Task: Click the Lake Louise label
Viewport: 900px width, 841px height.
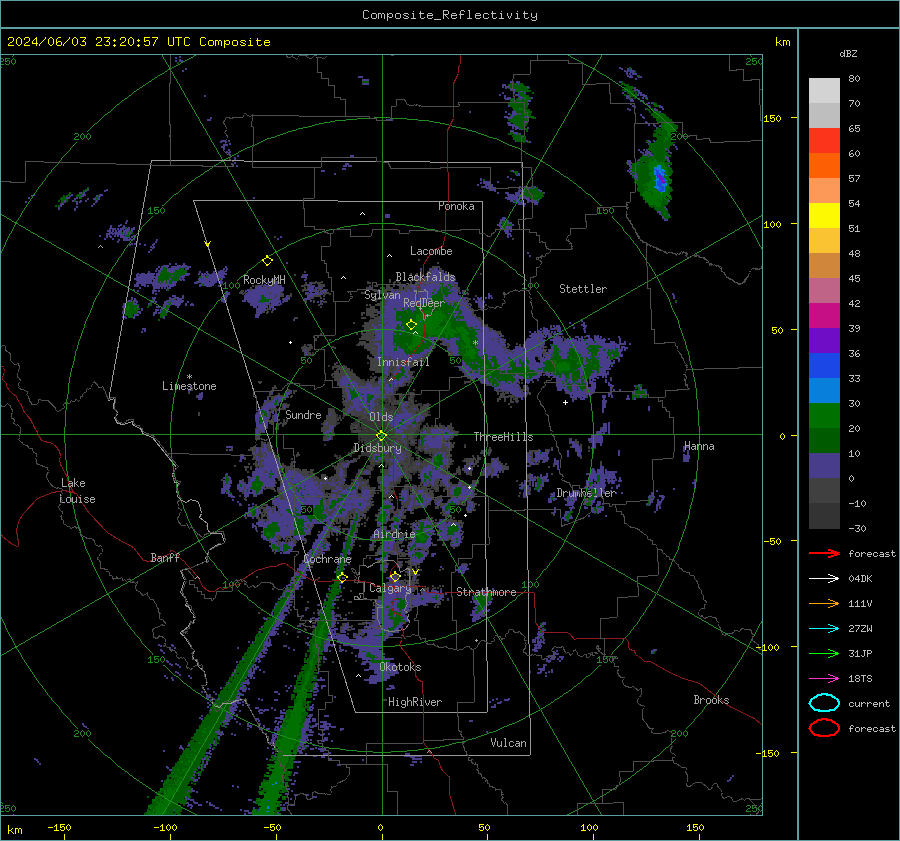Action: tap(77, 491)
